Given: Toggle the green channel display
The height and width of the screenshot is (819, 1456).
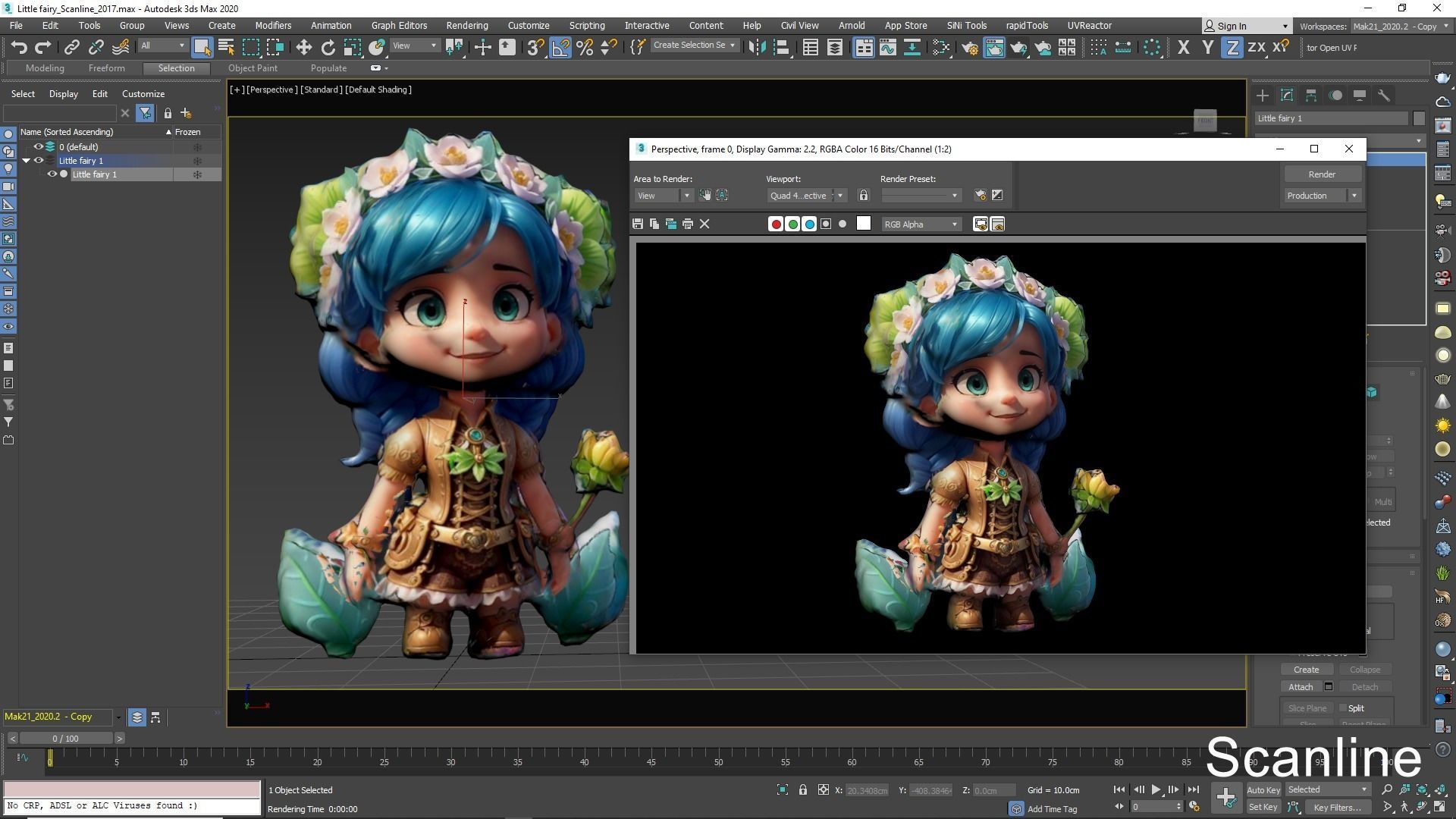Looking at the screenshot, I should tap(792, 224).
